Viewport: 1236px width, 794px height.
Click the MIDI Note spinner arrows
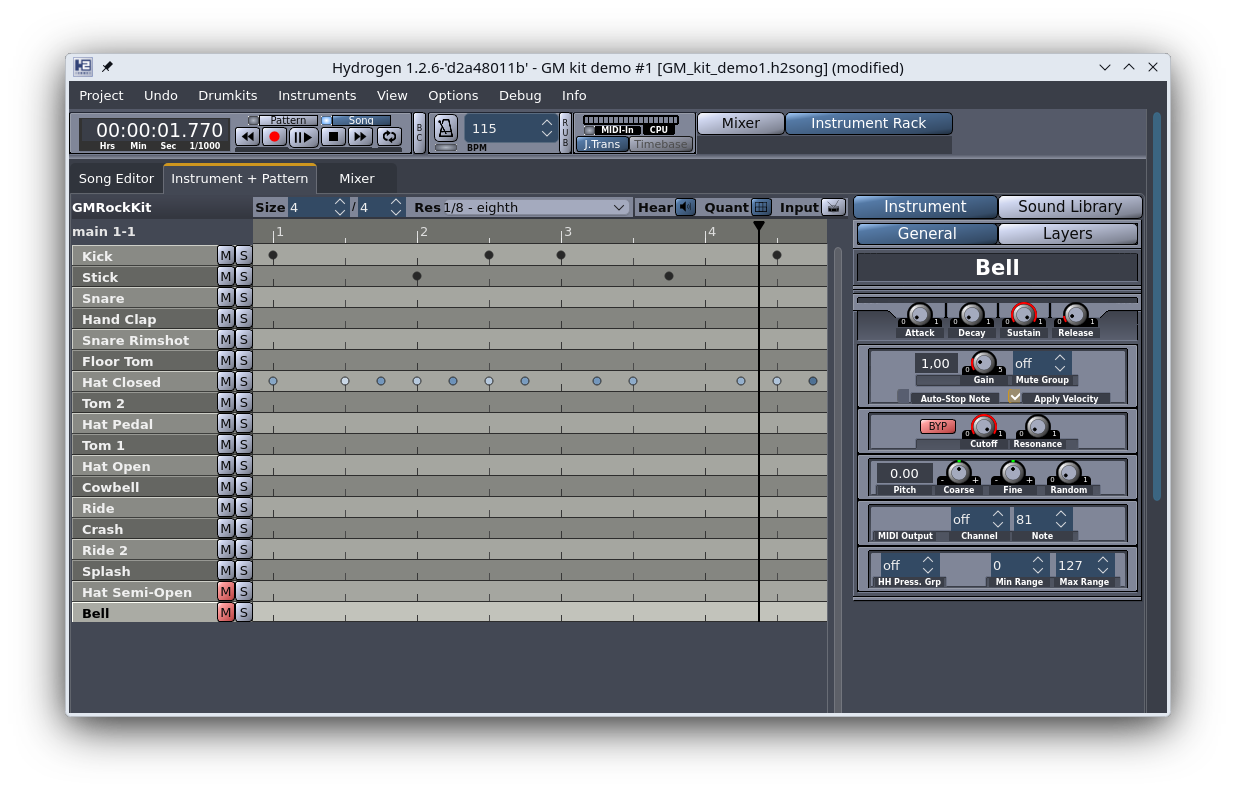pyautogui.click(x=1061, y=519)
